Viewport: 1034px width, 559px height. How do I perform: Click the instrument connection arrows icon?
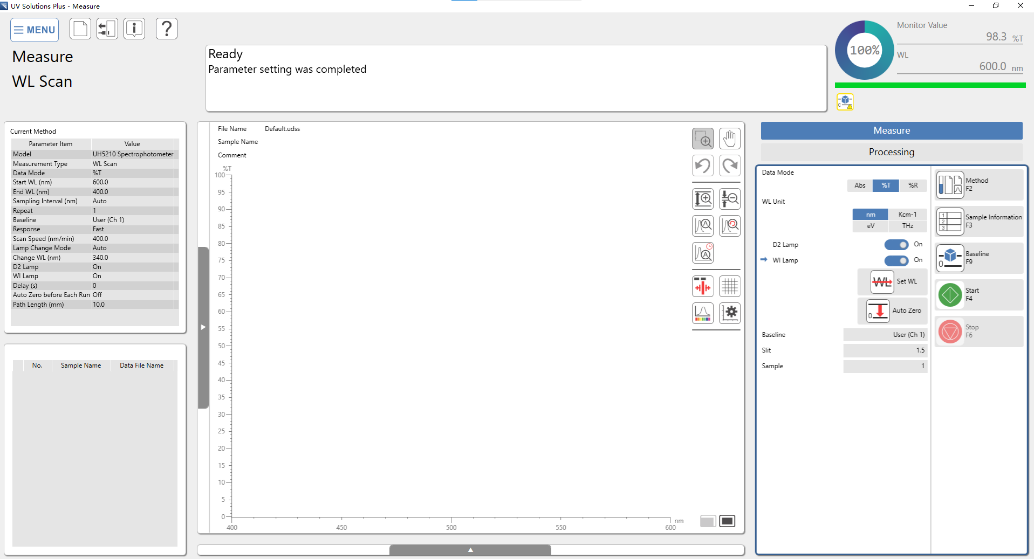pyautogui.click(x=107, y=29)
